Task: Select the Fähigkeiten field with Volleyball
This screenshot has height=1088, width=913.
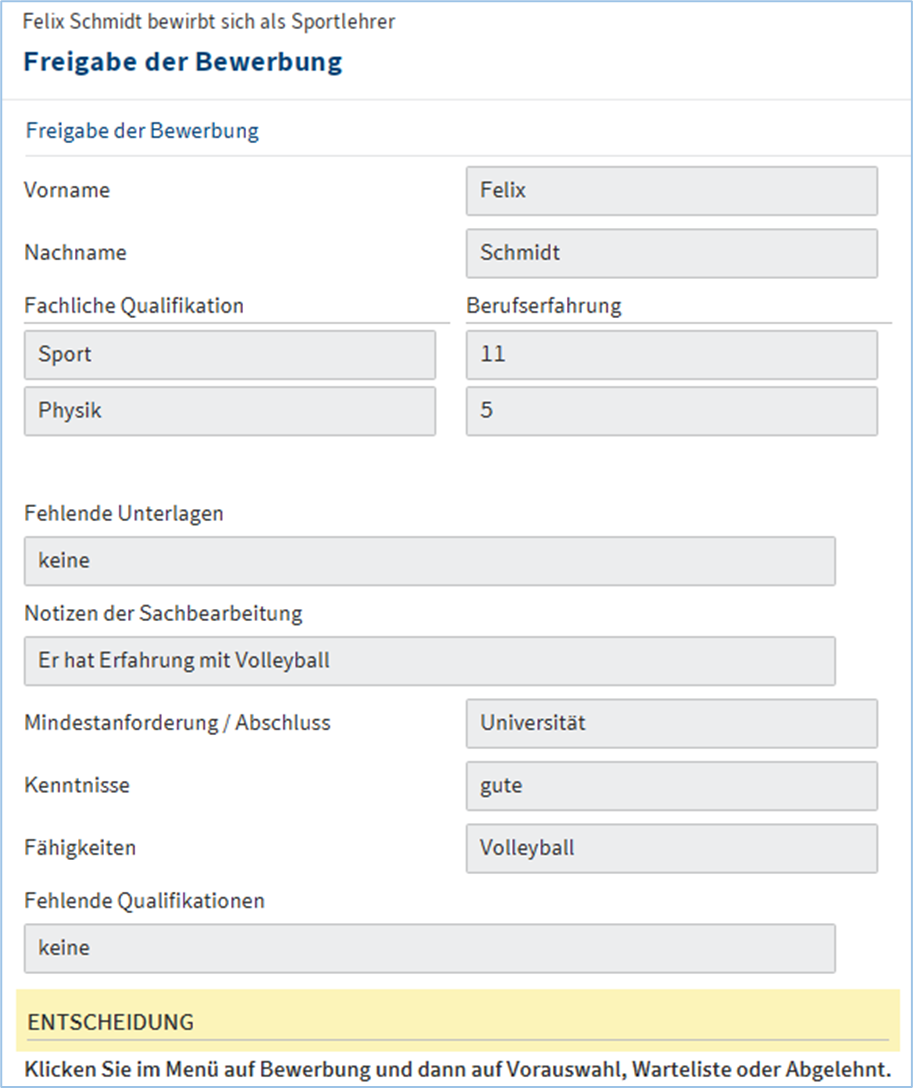Action: (671, 848)
